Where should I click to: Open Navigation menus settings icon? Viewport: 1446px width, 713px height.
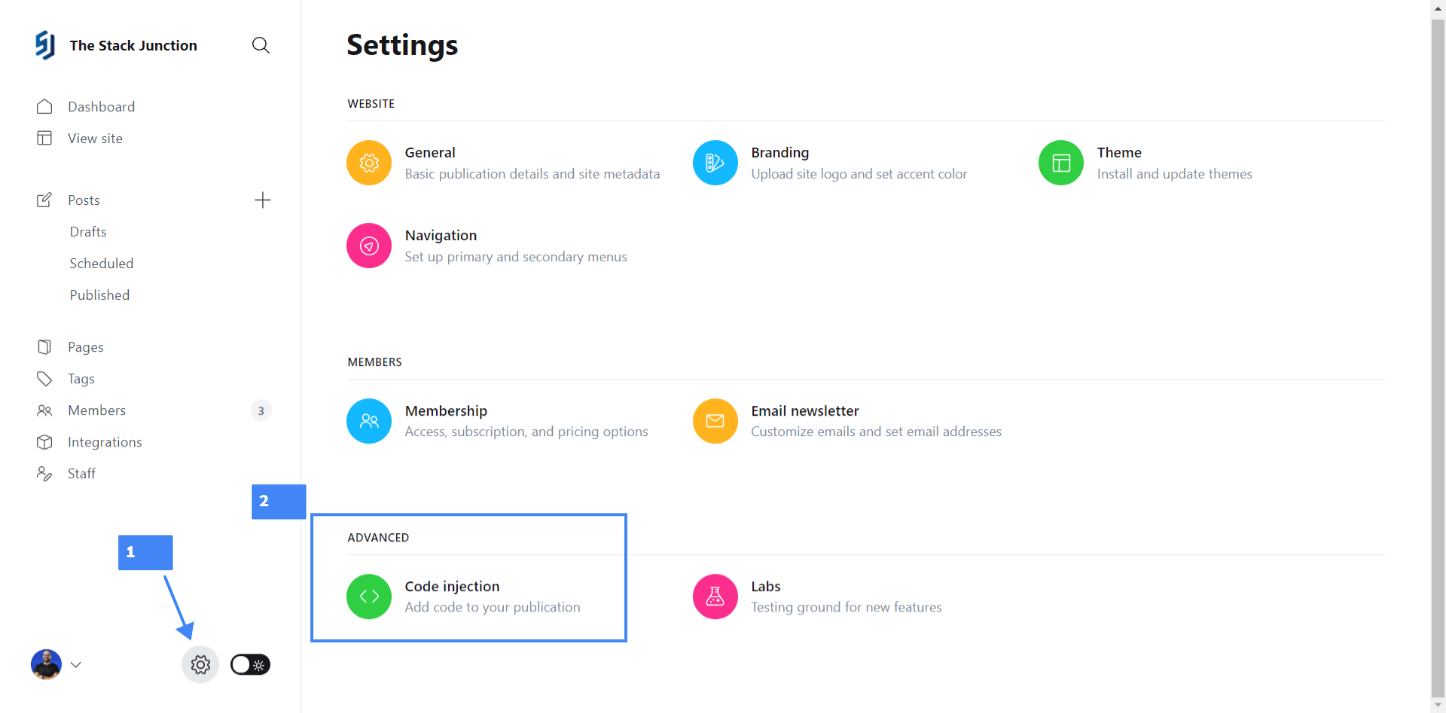click(368, 245)
